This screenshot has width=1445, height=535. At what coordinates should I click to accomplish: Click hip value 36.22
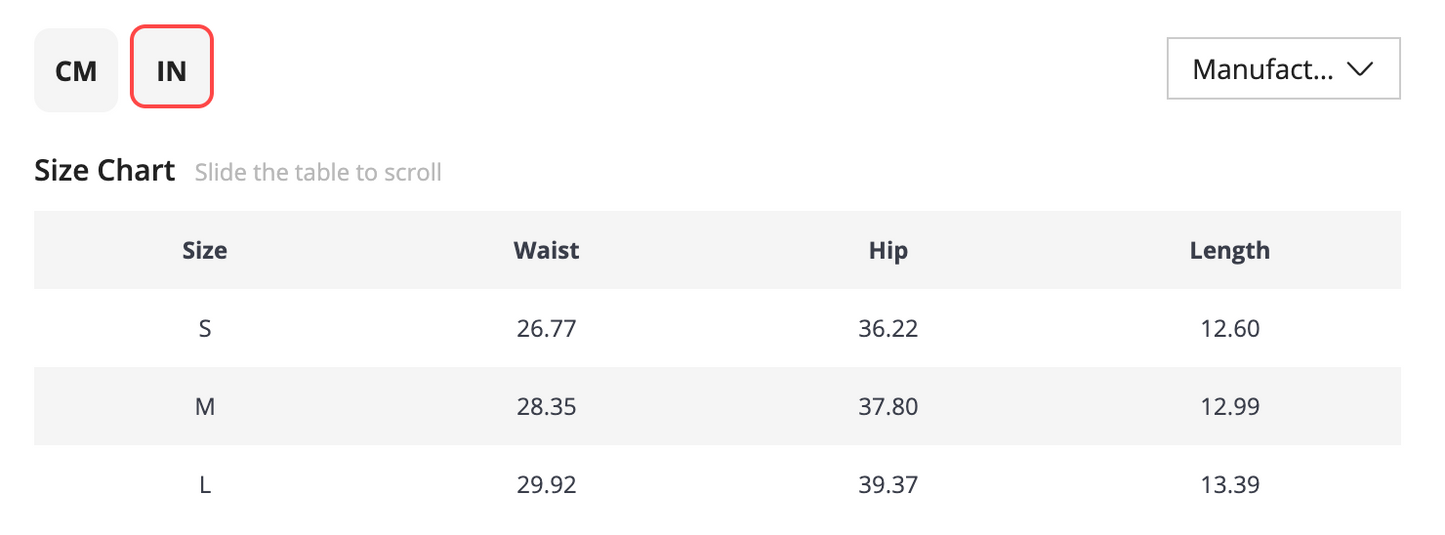point(888,328)
